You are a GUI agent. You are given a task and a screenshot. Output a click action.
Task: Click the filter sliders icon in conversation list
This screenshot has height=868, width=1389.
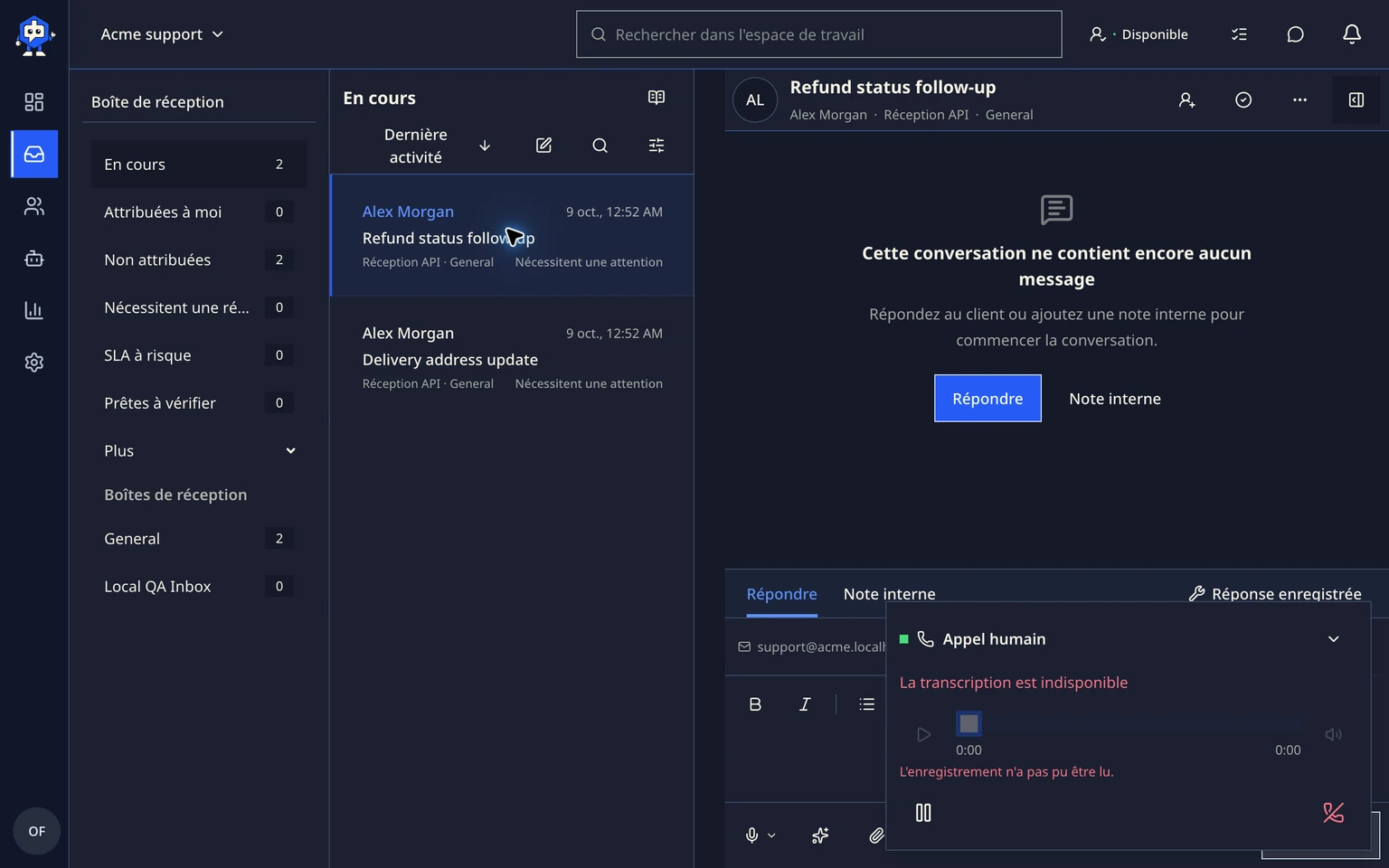[x=657, y=146]
